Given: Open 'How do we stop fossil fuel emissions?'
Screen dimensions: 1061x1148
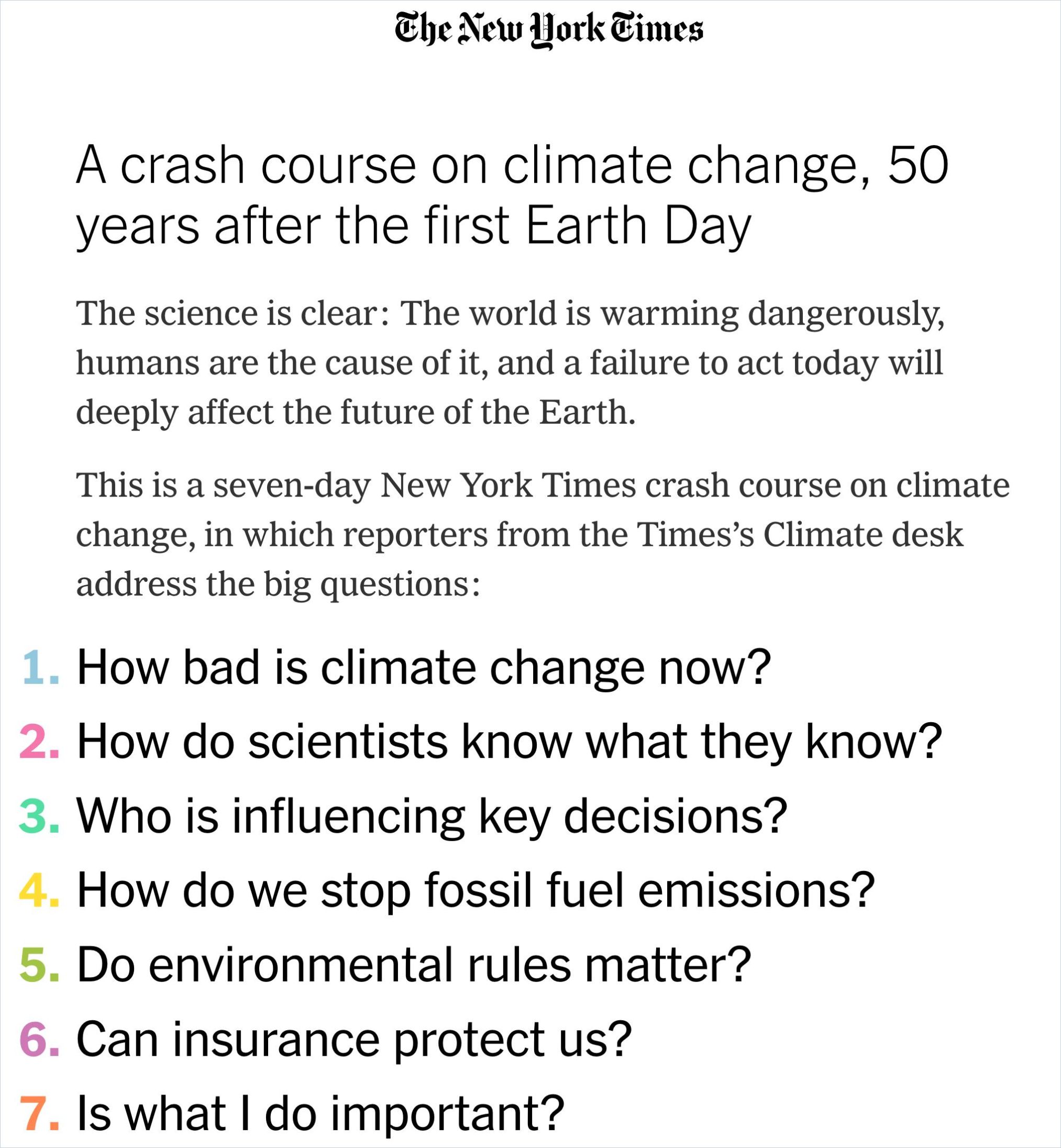Looking at the screenshot, I should [x=476, y=890].
